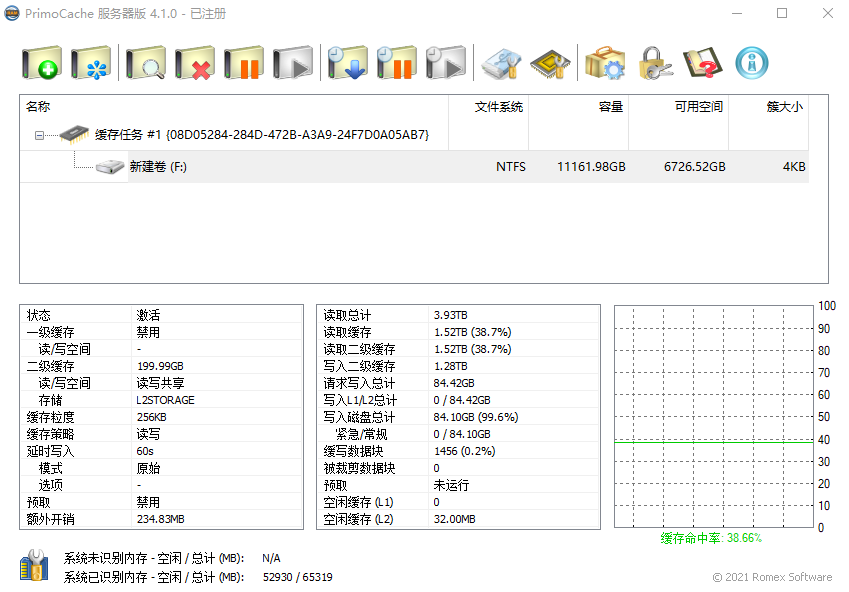Click the resume cache task play icon
849x592 pixels.
click(x=293, y=64)
